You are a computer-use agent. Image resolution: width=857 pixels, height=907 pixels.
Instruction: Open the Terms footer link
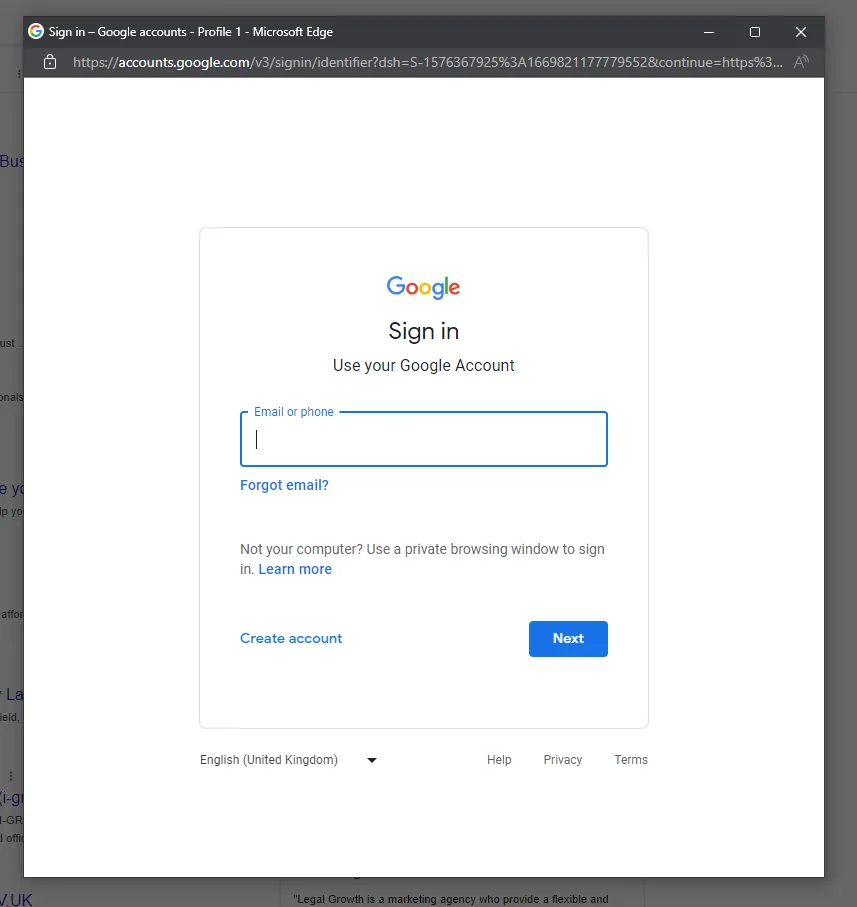(631, 759)
